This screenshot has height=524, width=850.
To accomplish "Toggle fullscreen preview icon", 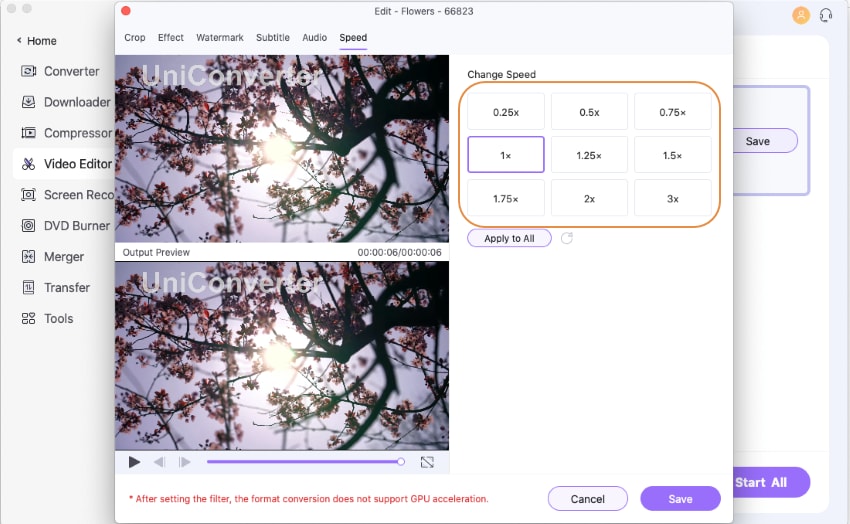I will pos(427,462).
